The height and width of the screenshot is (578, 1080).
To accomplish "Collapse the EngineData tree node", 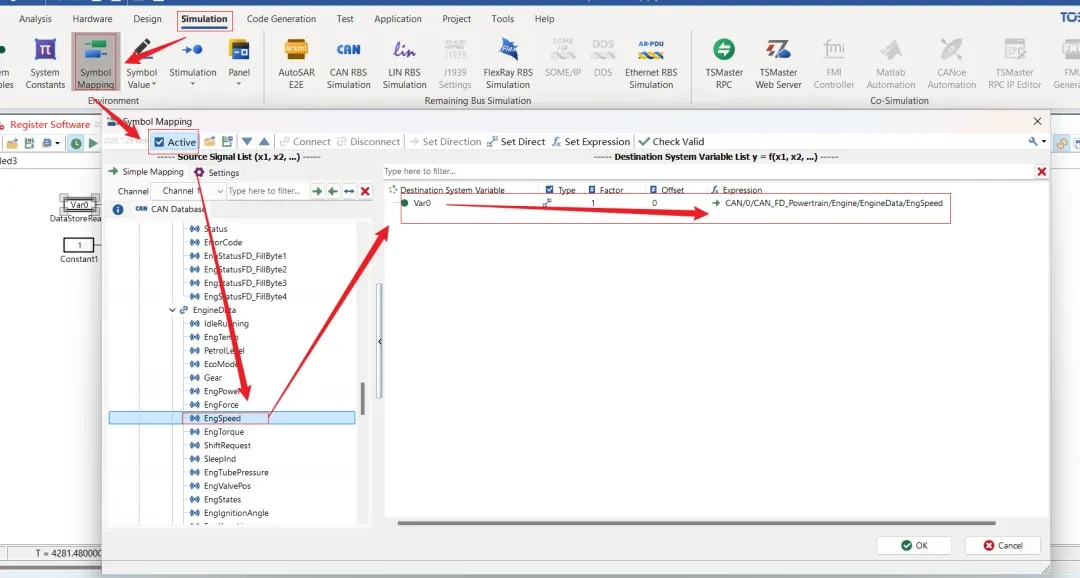I will [172, 310].
